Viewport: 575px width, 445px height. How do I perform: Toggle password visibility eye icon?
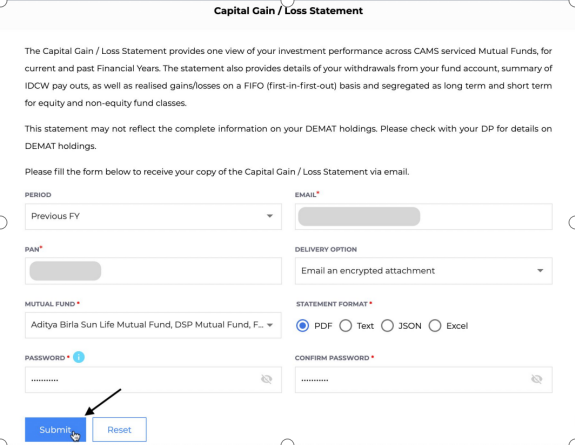pos(267,379)
